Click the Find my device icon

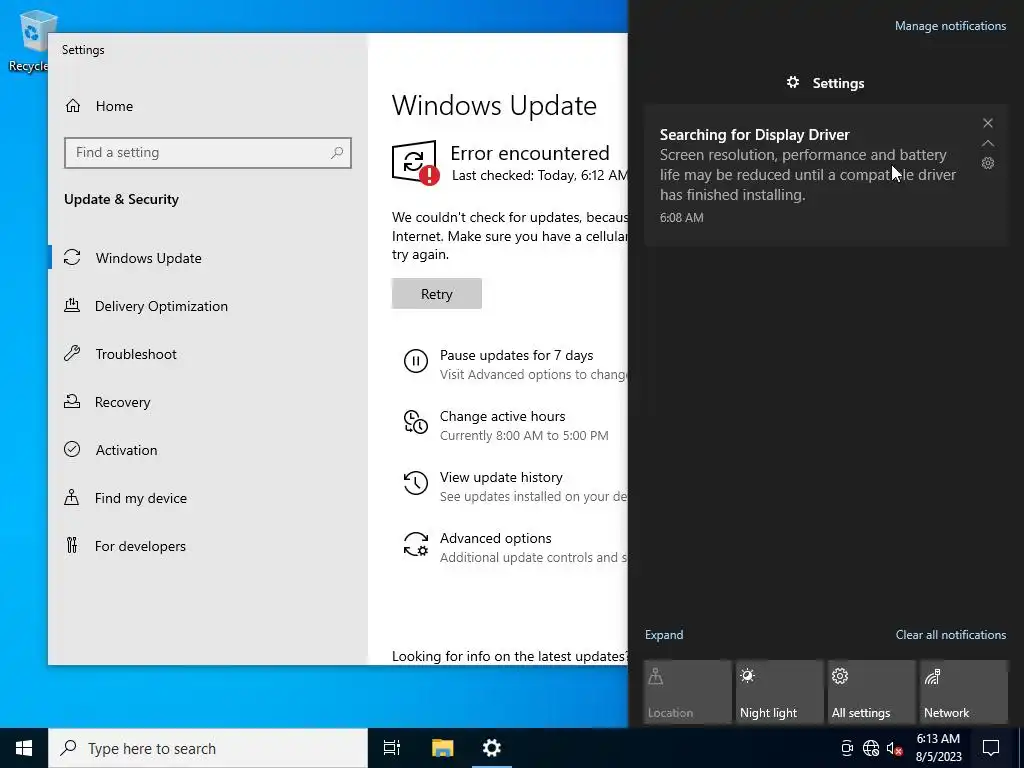[x=72, y=498]
